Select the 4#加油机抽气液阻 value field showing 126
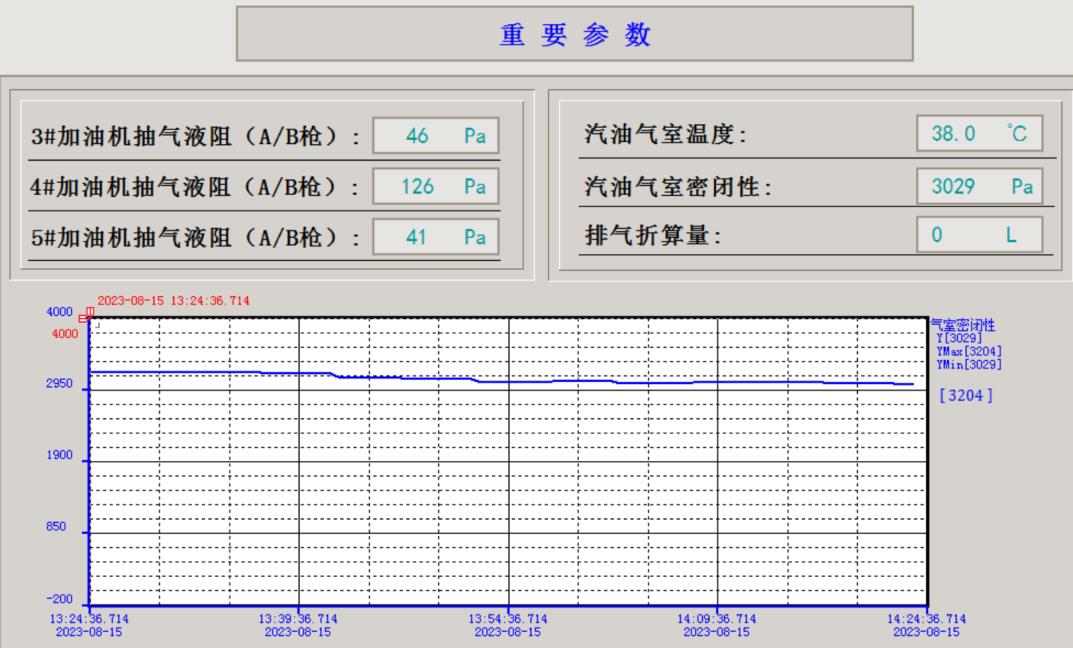 [436, 186]
